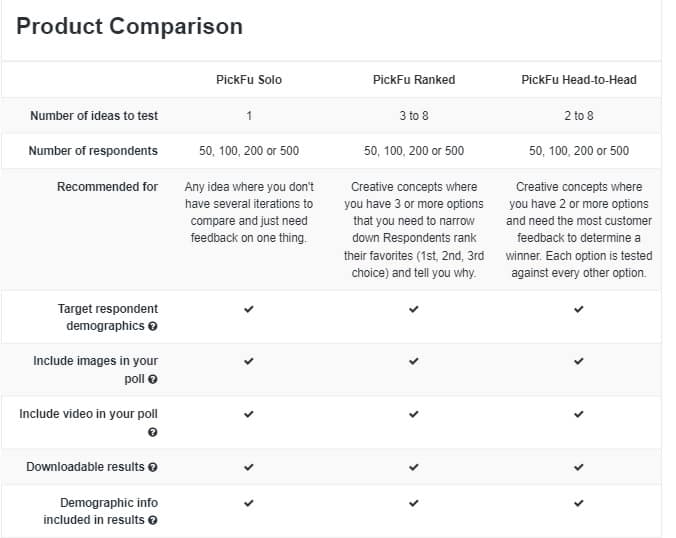
Task: Click PickFu Solo checkmark for Target respondent demographics
Action: [249, 309]
